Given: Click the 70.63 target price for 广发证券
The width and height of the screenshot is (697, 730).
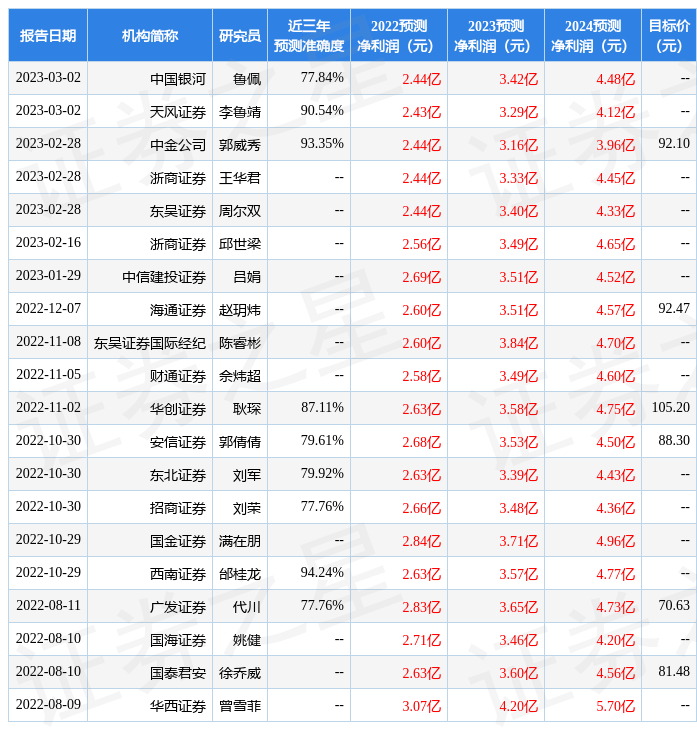Looking at the screenshot, I should [x=674, y=606].
